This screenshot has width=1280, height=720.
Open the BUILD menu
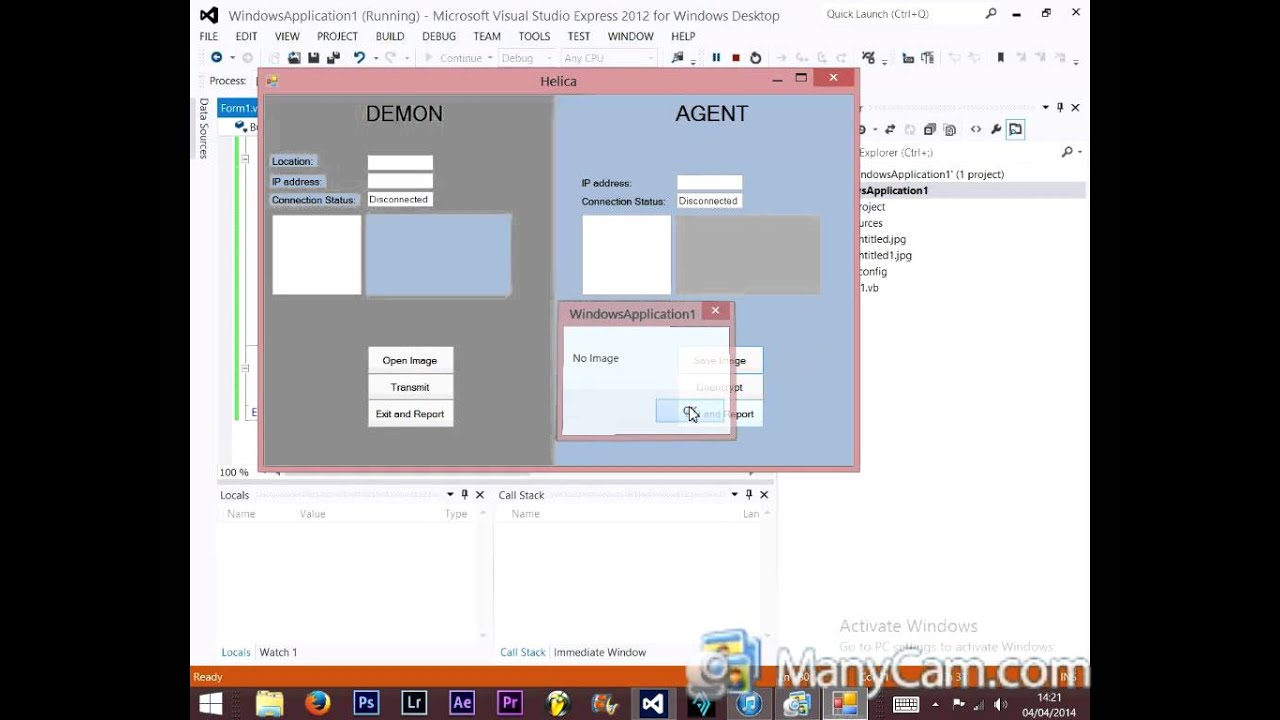pos(390,36)
